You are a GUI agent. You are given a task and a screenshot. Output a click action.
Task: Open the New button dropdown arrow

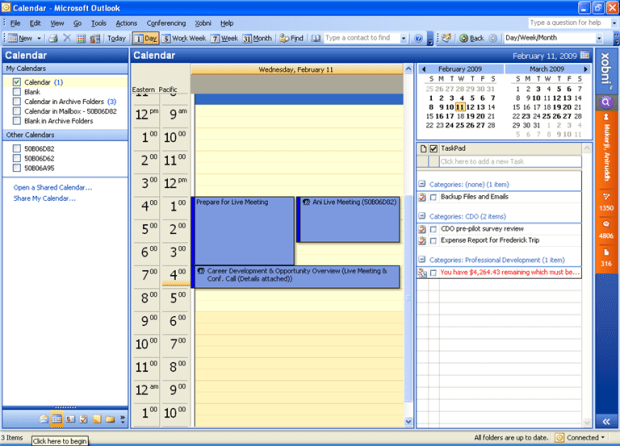click(39, 38)
